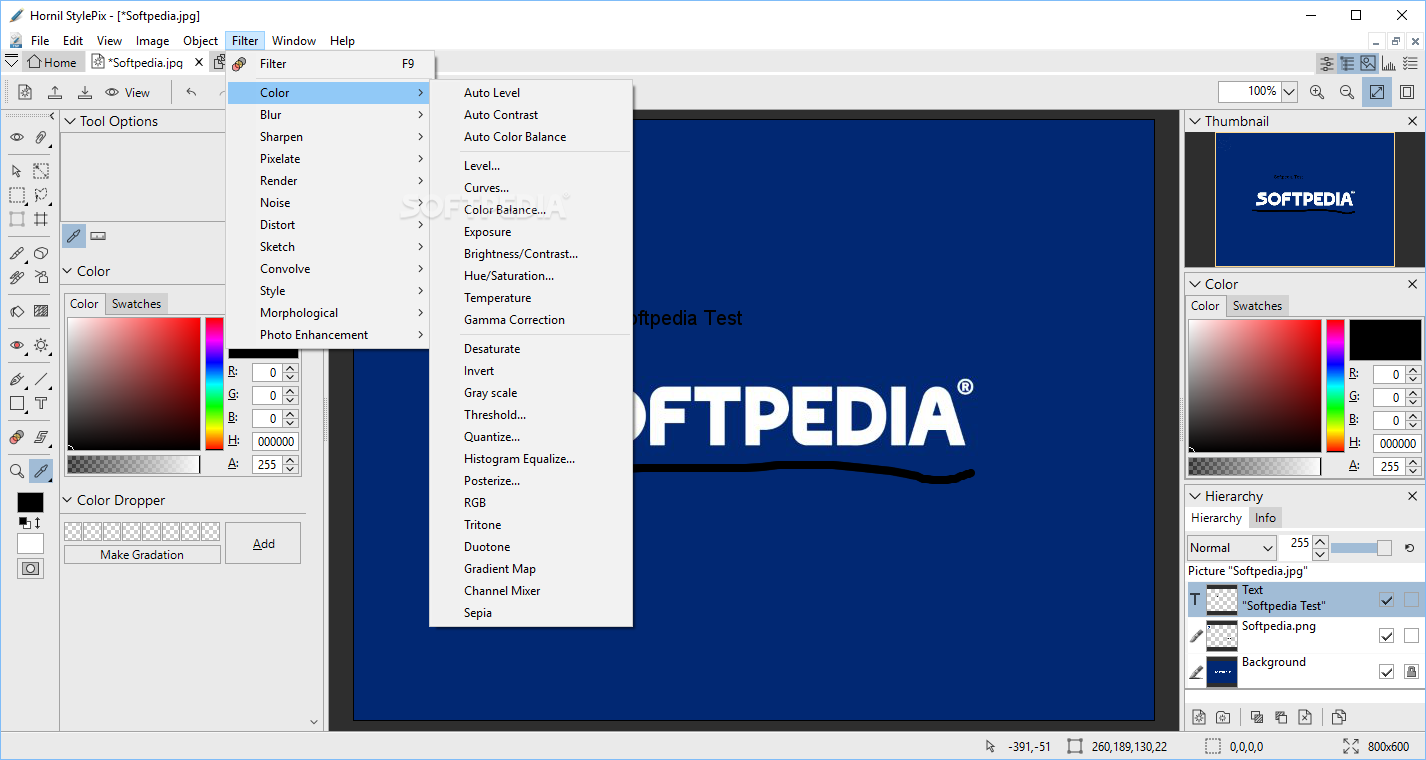Pick the Line drawing tool

click(x=41, y=380)
